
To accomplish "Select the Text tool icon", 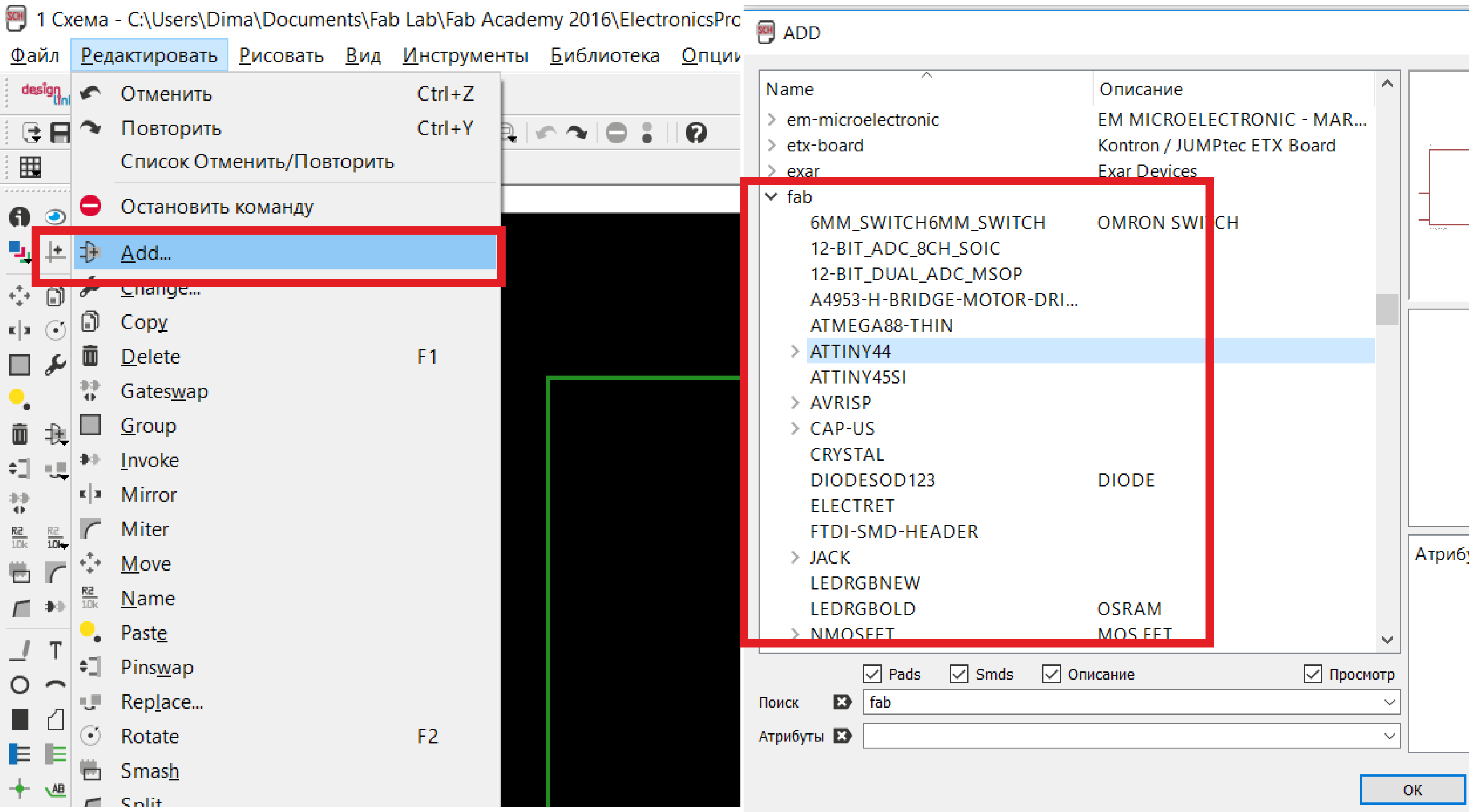I will (55, 650).
